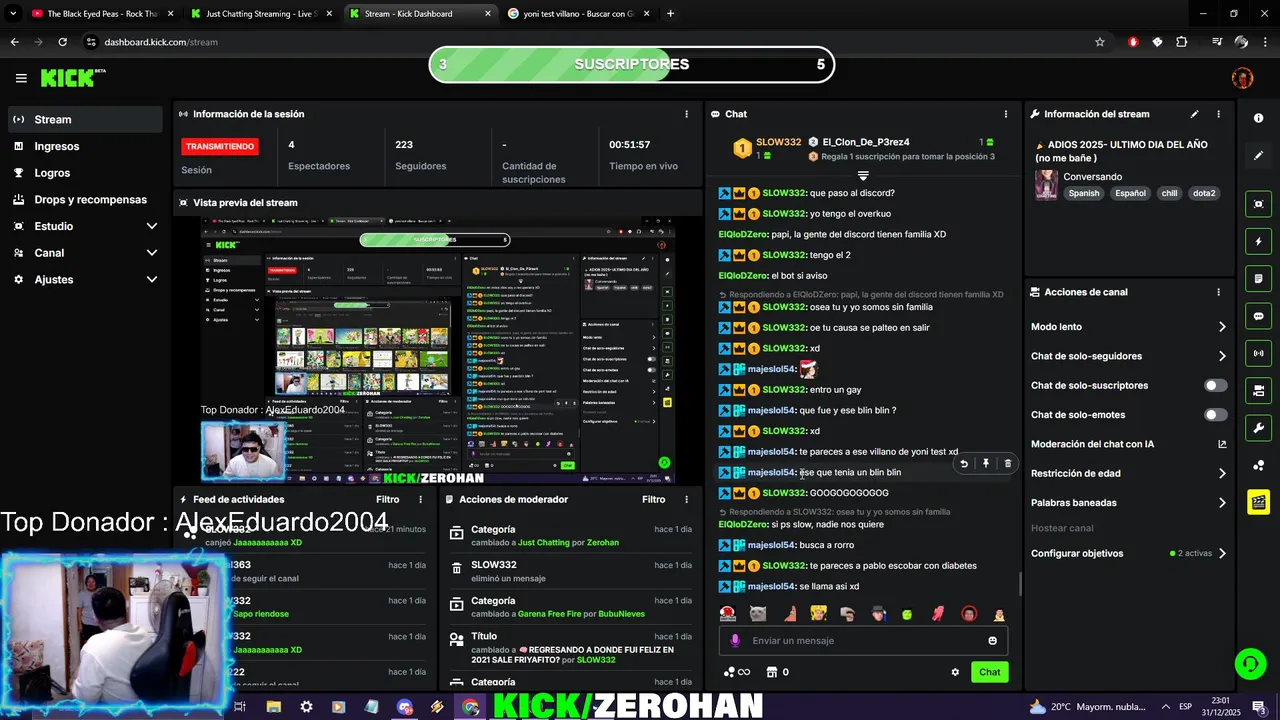Reload the page with browser refresh button
The width and height of the screenshot is (1280, 720).
62,42
